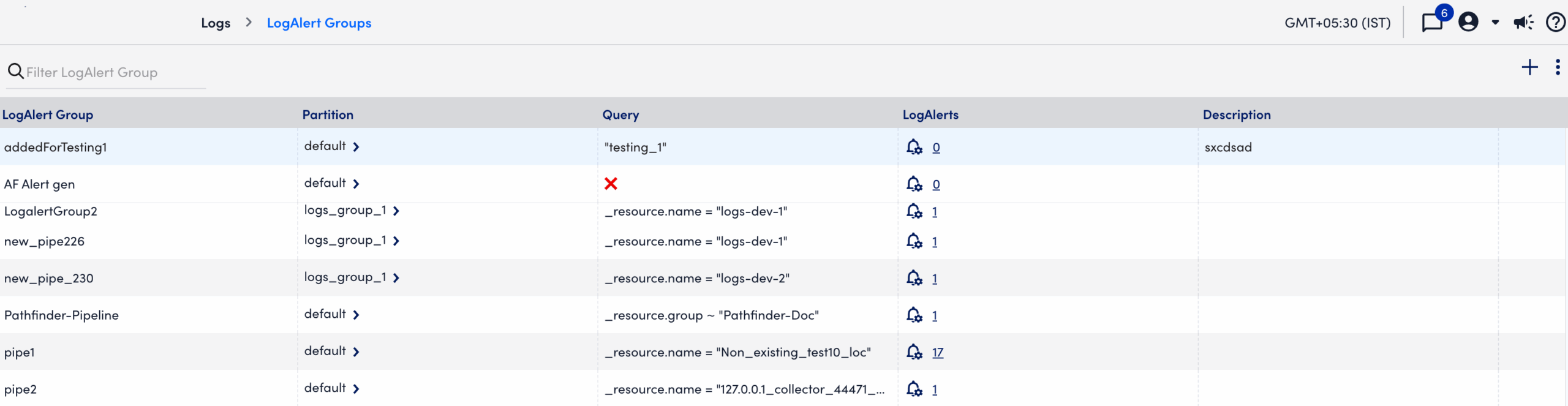Expand logs_group_1 partition chevron for new_pipe_230
Image resolution: width=1568 pixels, height=406 pixels.
(396, 278)
